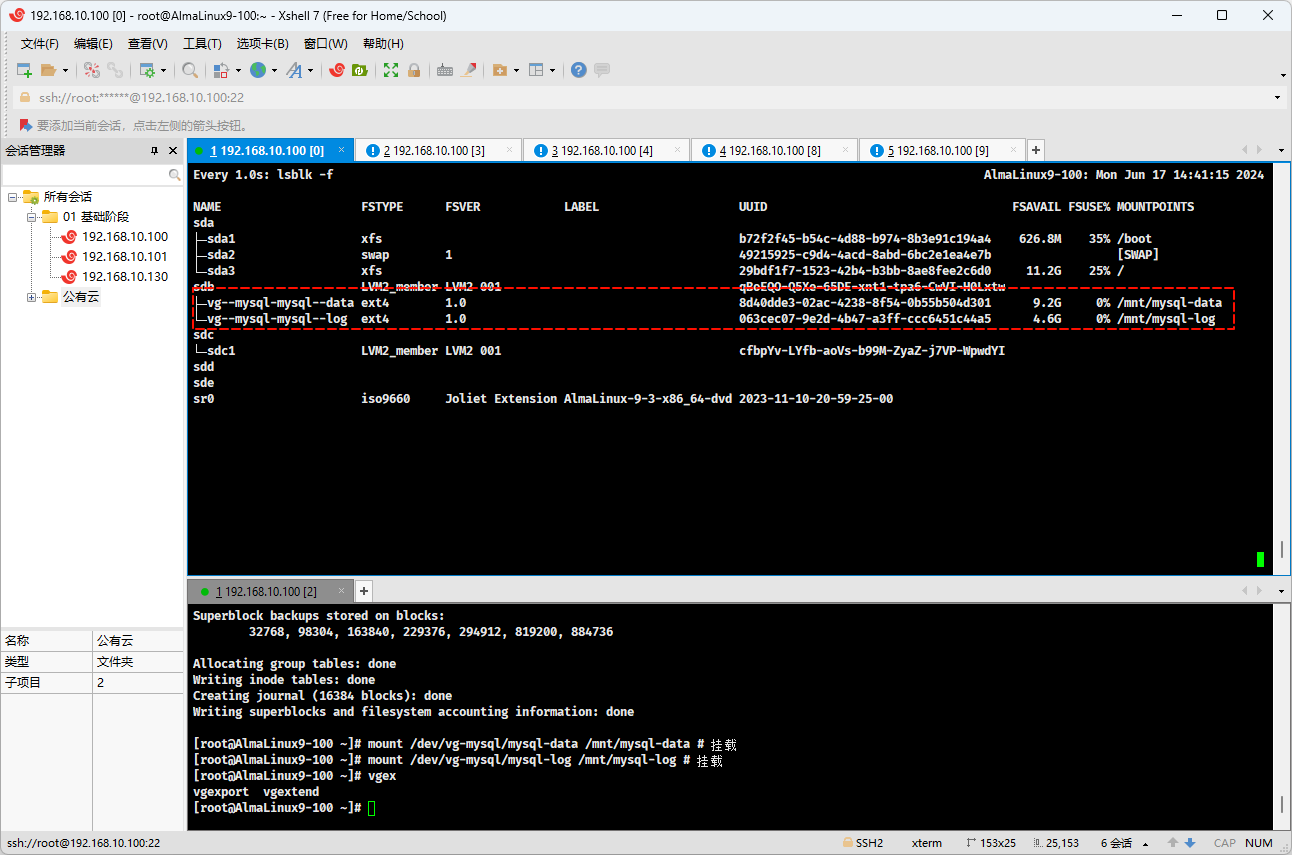Switch to tab 3 192.168.10.100 [4]
Screen dimensions: 1292x855
coord(601,151)
